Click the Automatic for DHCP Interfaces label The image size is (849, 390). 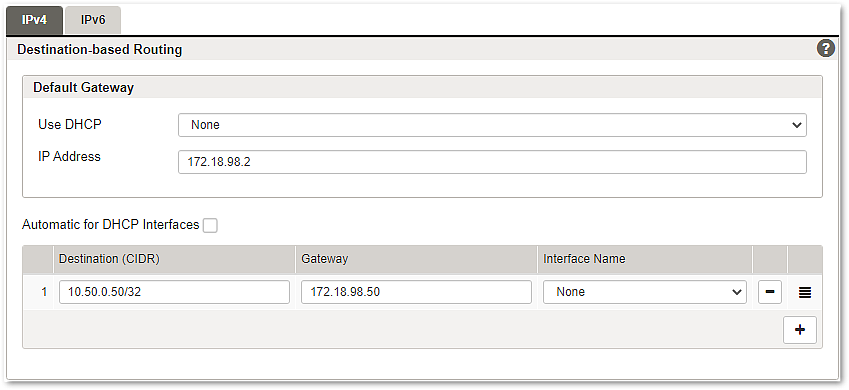click(110, 225)
